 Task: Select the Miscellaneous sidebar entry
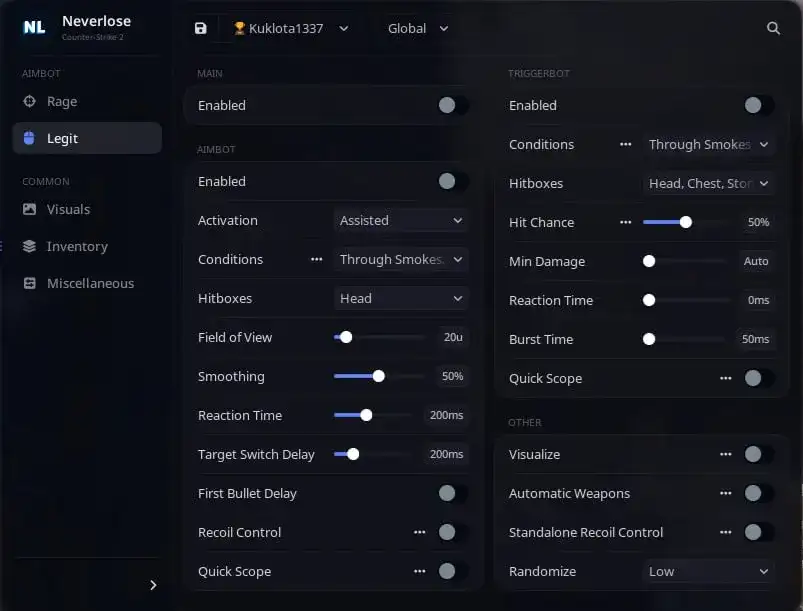click(x=90, y=283)
